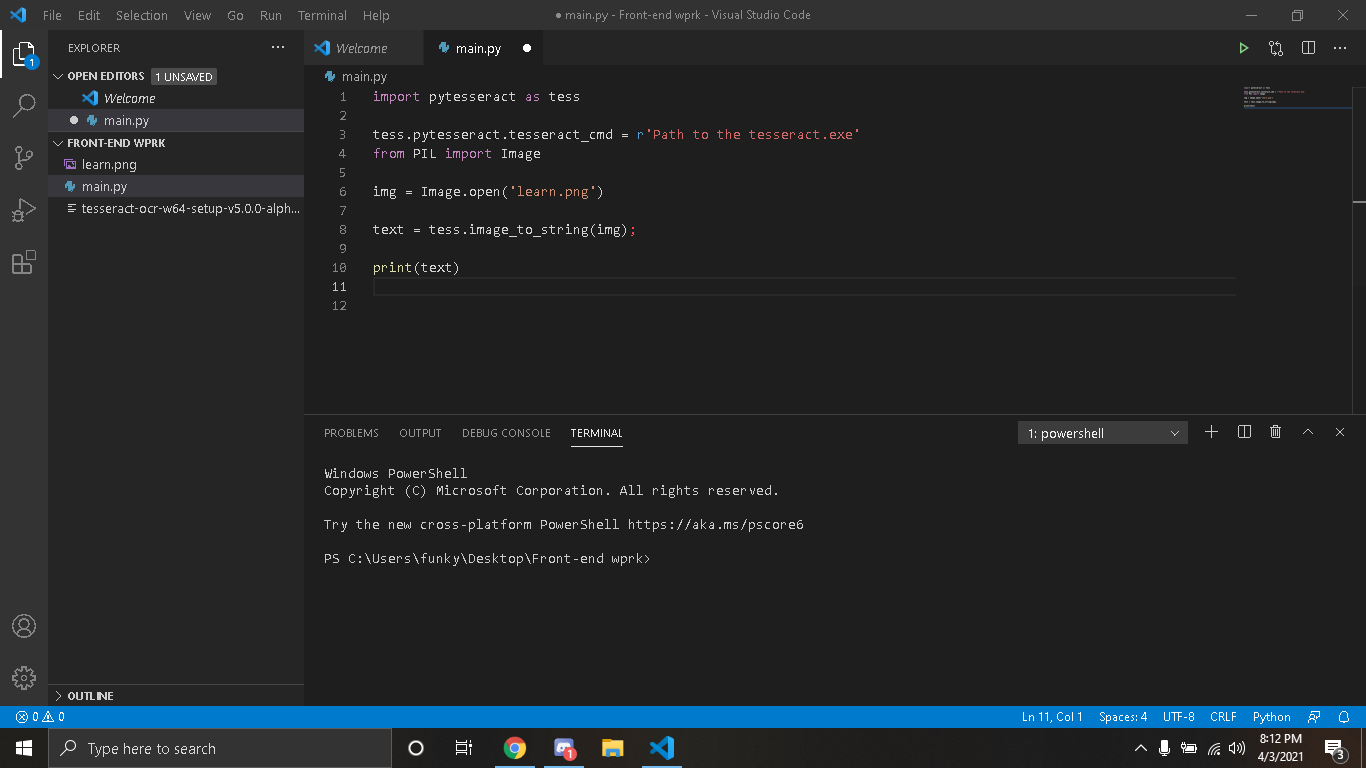Maximize the terminal panel with chevron up
Viewport: 1366px width, 768px height.
[1307, 432]
